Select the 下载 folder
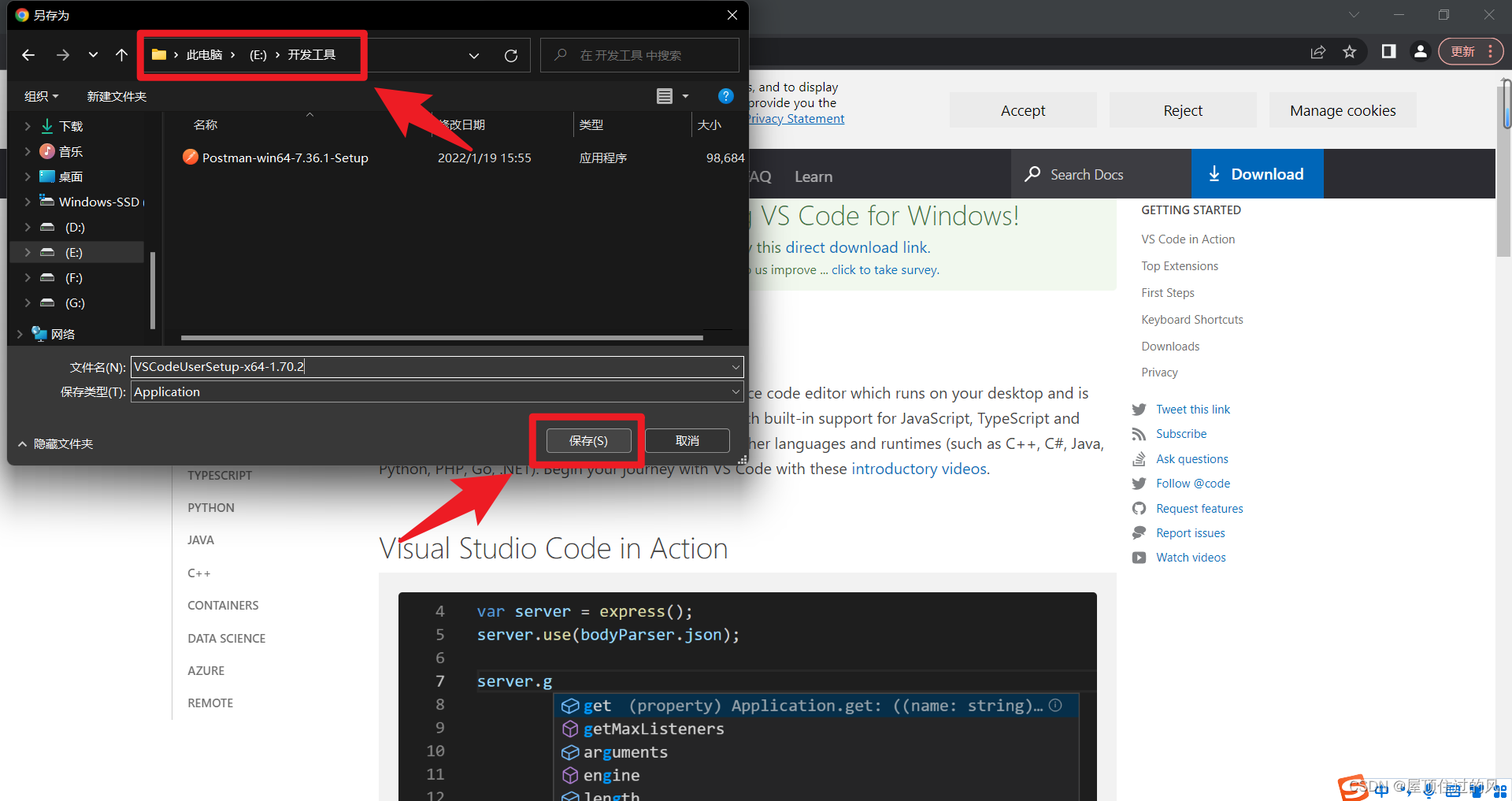The height and width of the screenshot is (801, 1512). coord(71,126)
